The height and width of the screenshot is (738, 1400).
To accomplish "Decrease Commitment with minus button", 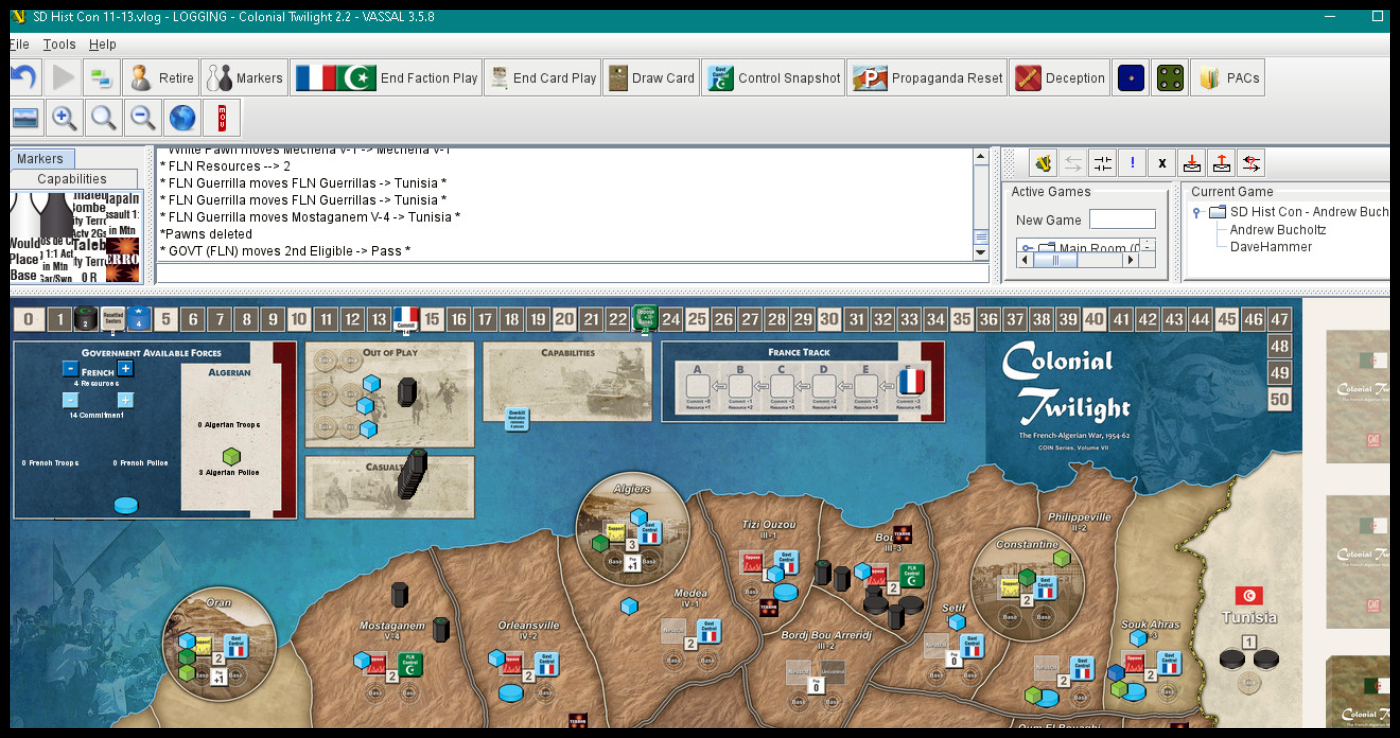I will pos(70,400).
